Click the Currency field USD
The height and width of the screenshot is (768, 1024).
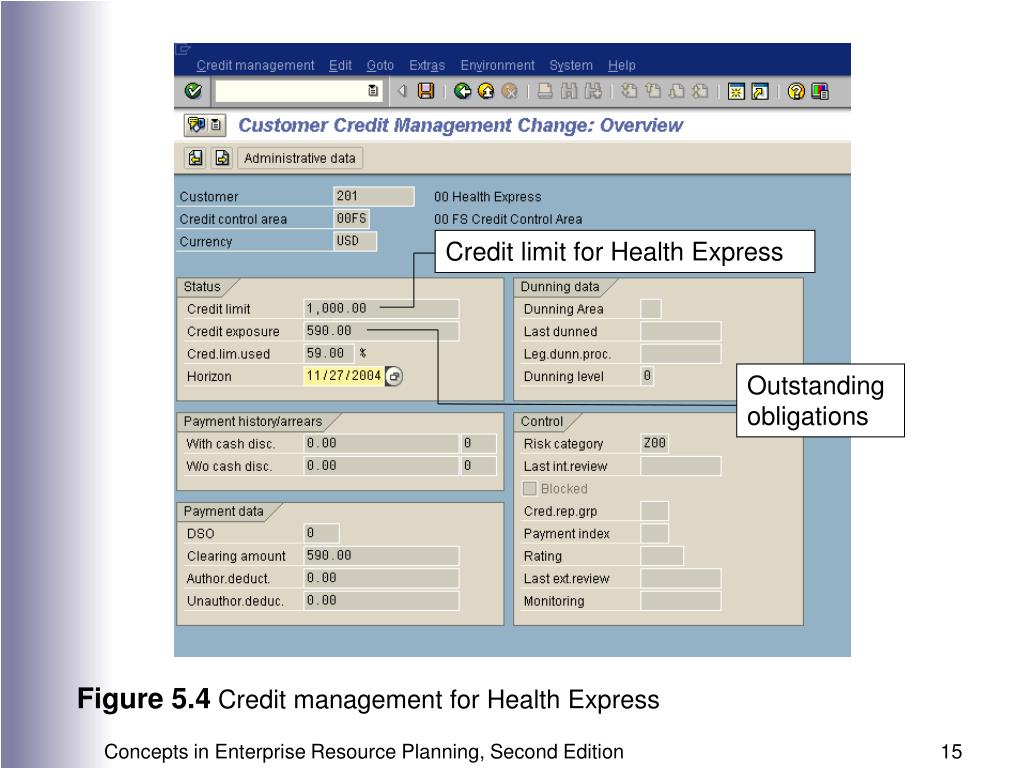pyautogui.click(x=355, y=241)
